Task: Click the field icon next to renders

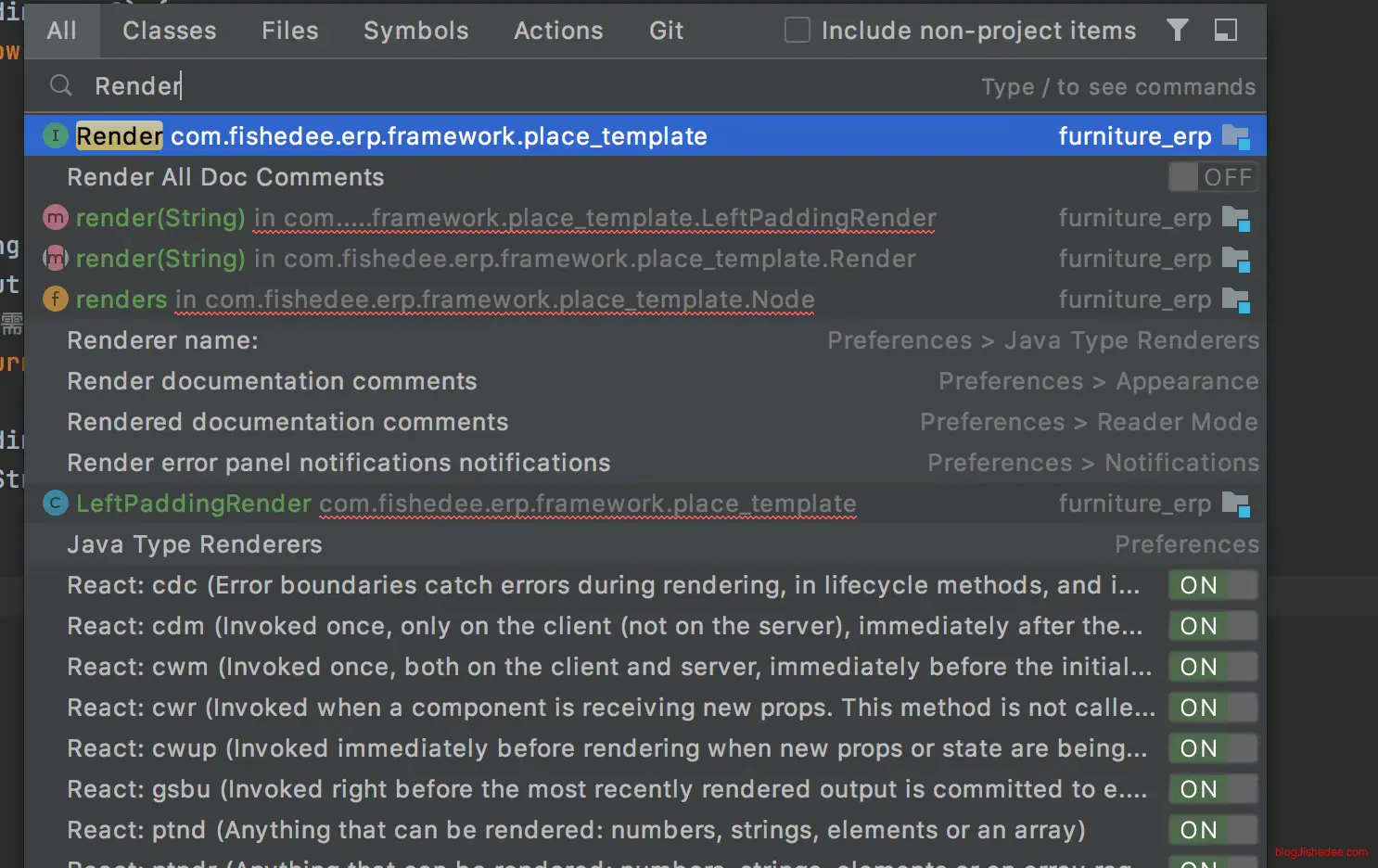Action: [x=56, y=300]
